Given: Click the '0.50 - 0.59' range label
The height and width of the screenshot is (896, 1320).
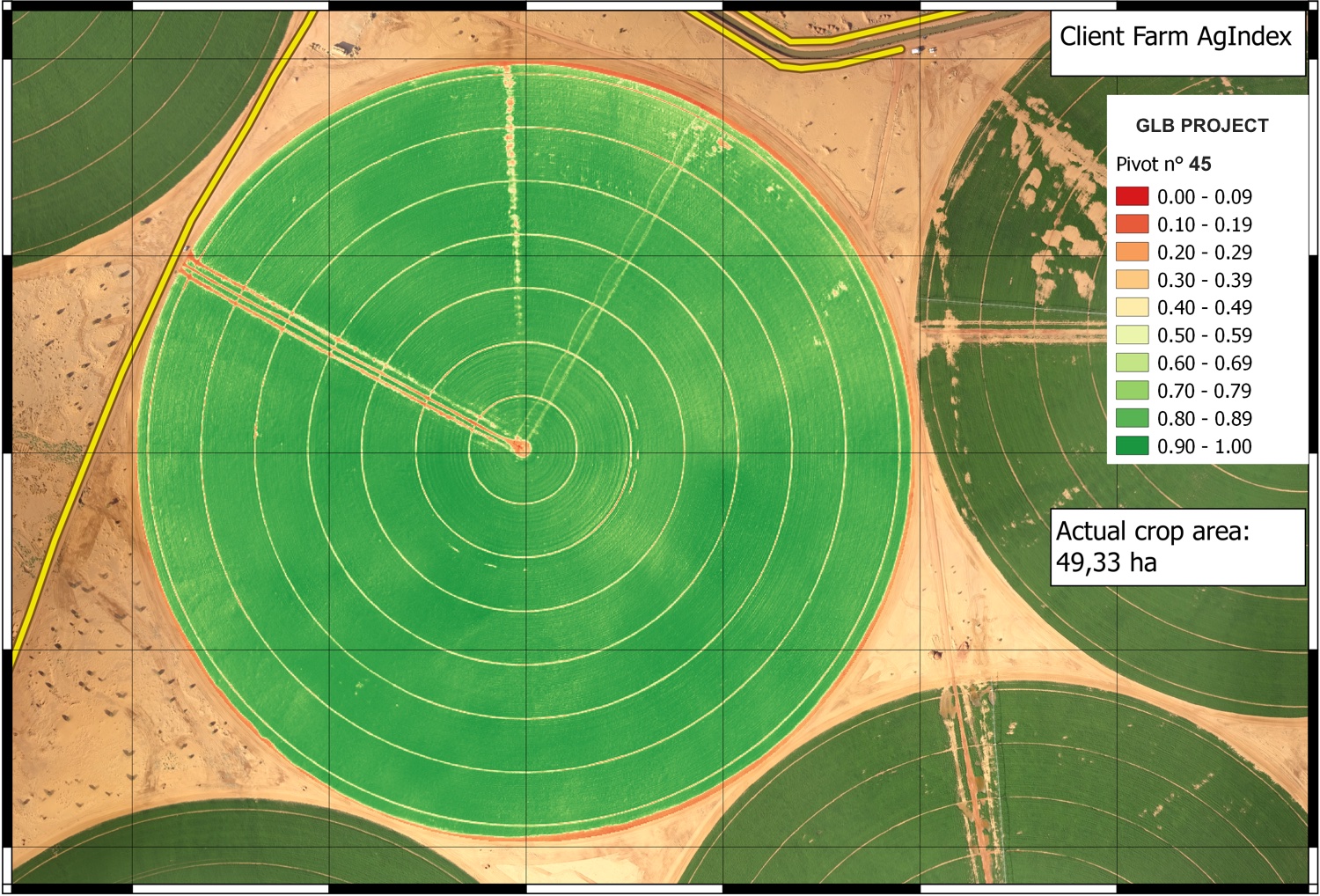Looking at the screenshot, I should pos(1205,335).
